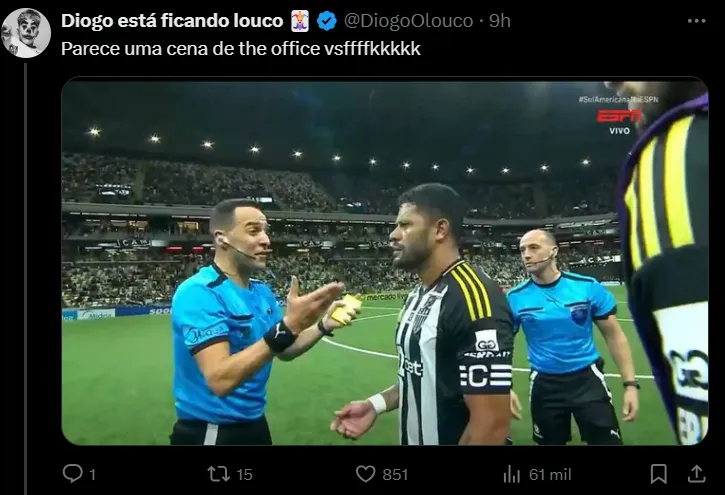Bookmark this tweet
This screenshot has width=725, height=495.
pyautogui.click(x=658, y=474)
